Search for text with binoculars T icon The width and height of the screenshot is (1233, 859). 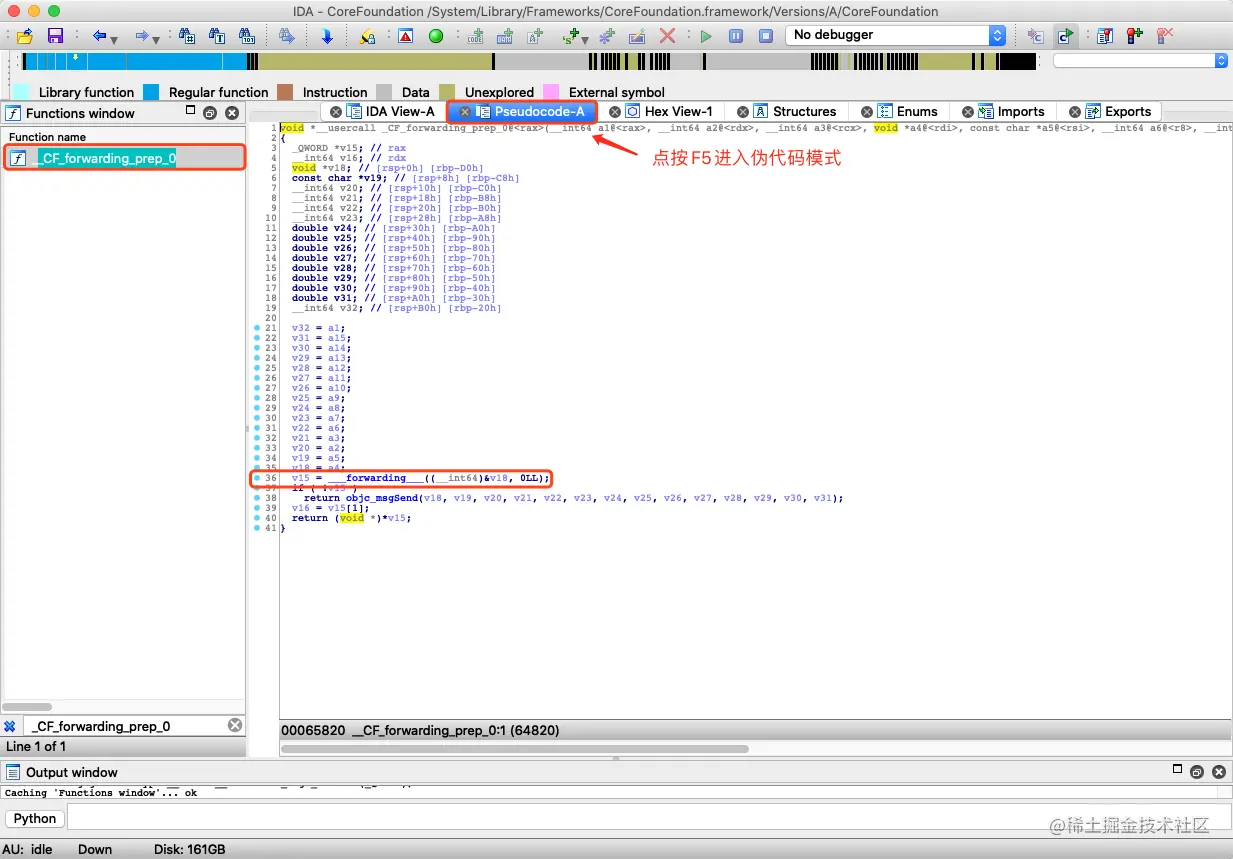tap(217, 36)
